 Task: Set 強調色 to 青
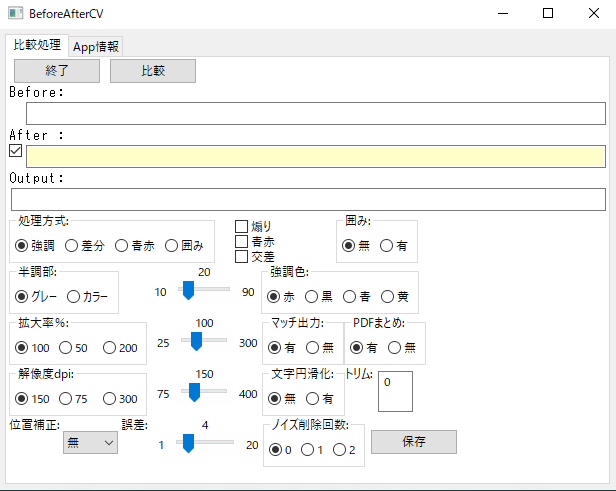(350, 297)
